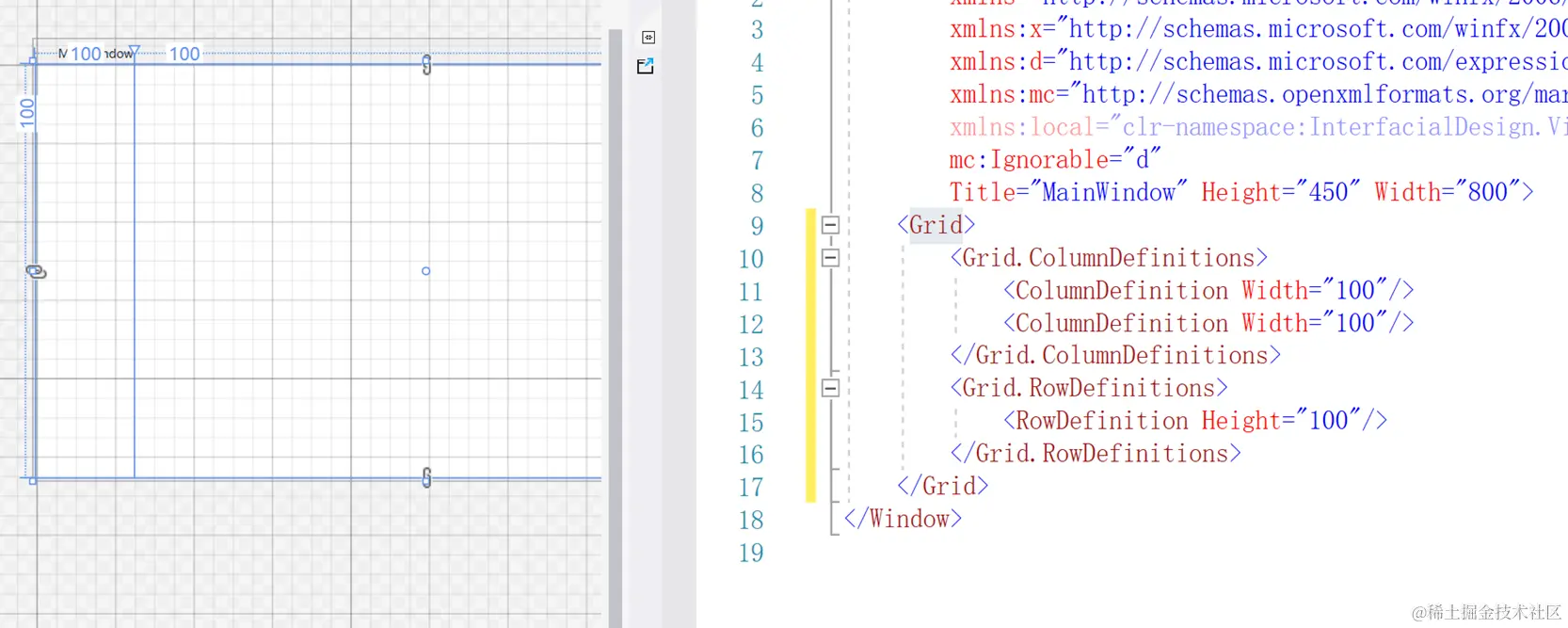Click the designer vertical scrollbar
Screen dimensions: 1568x628
pyautogui.click(x=616, y=328)
